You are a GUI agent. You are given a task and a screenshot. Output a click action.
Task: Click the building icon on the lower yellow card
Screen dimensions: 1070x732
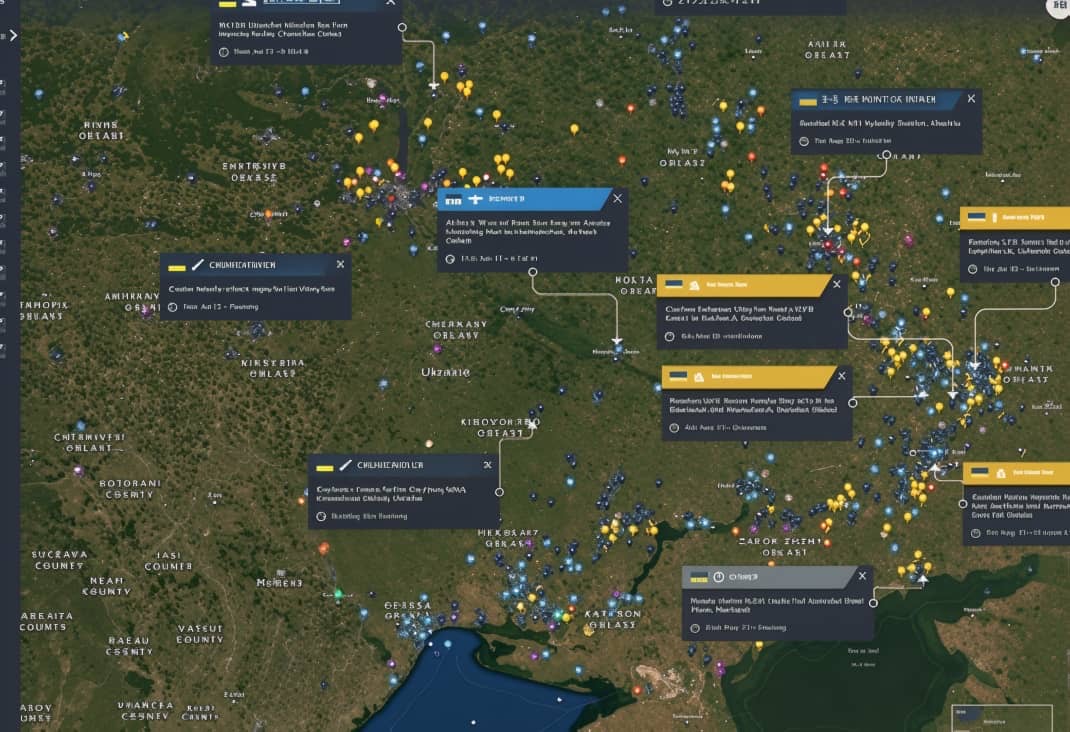(699, 378)
